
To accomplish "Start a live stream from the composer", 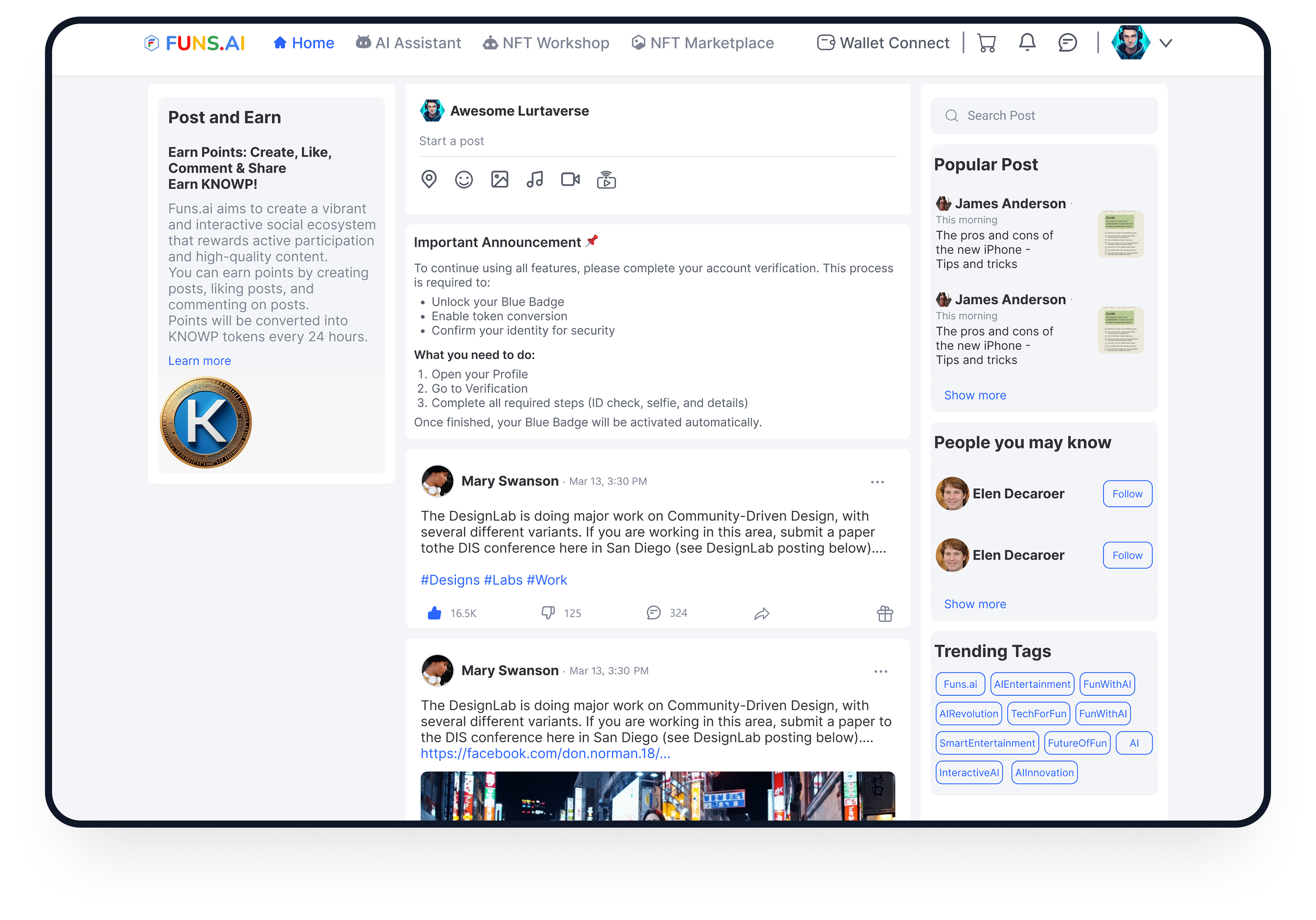I will (x=606, y=180).
